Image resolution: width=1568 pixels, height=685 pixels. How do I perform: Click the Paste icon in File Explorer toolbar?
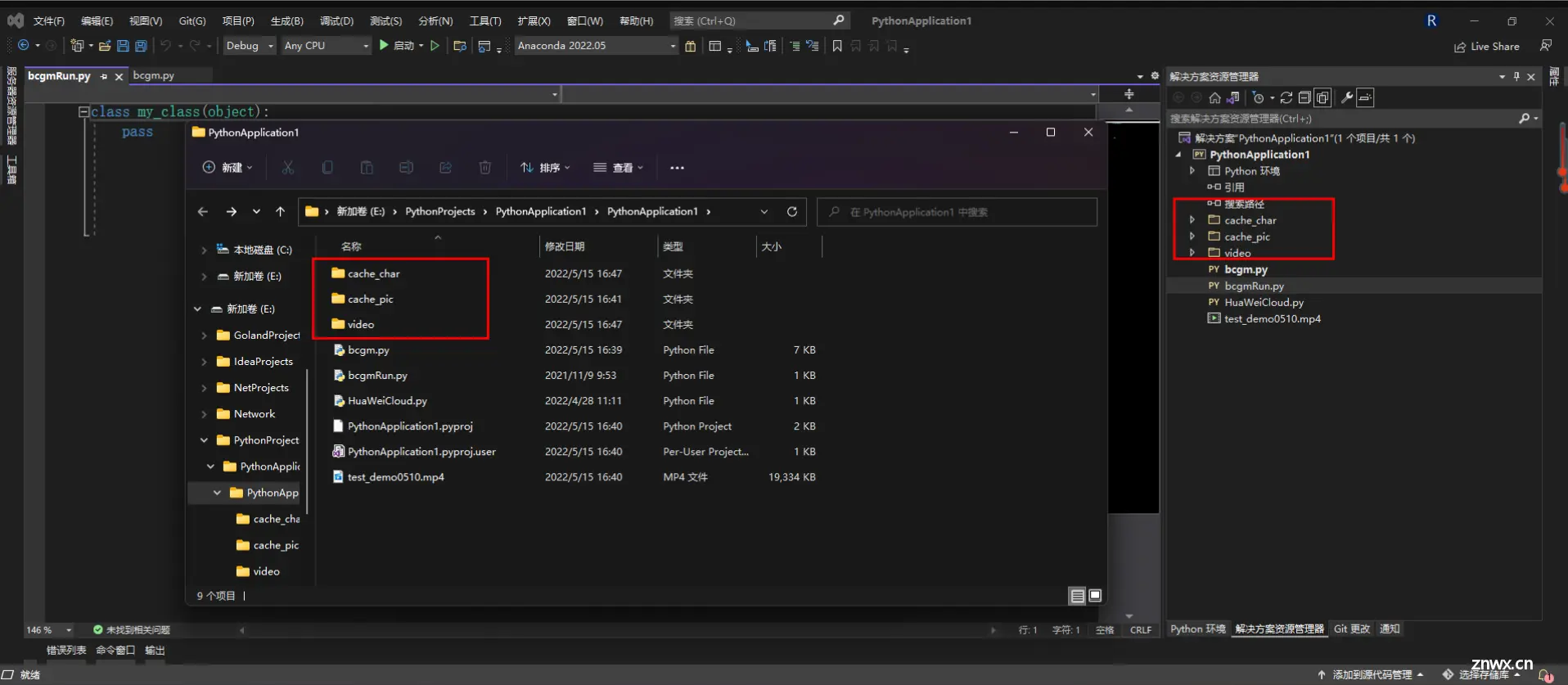coord(367,168)
